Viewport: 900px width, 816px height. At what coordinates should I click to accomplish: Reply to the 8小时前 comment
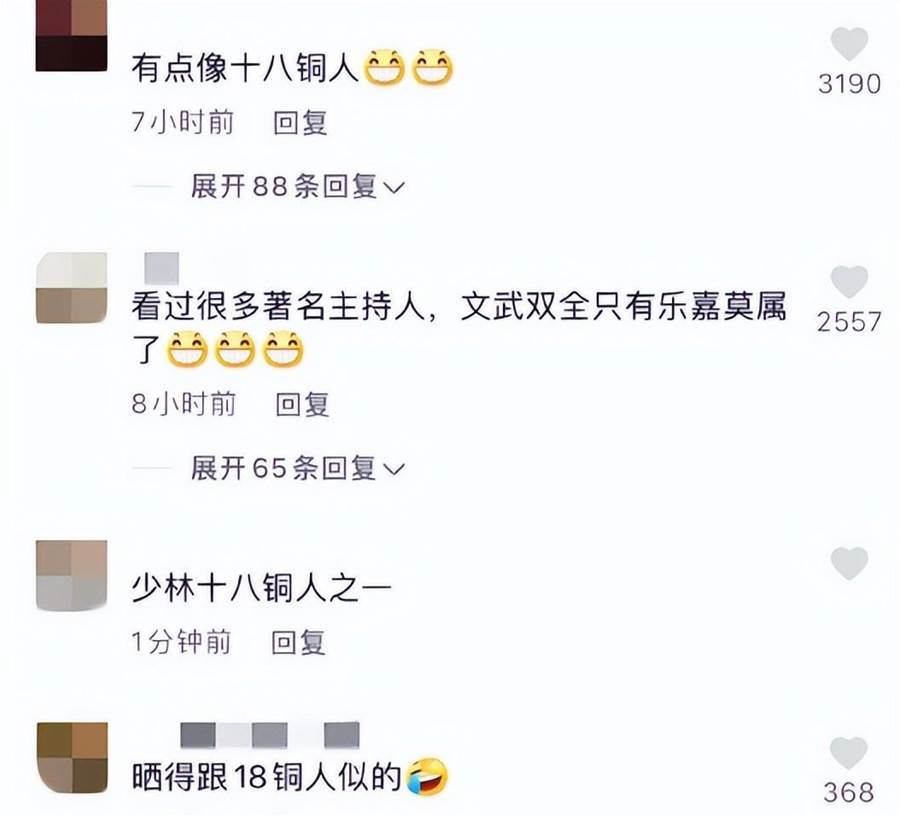302,404
